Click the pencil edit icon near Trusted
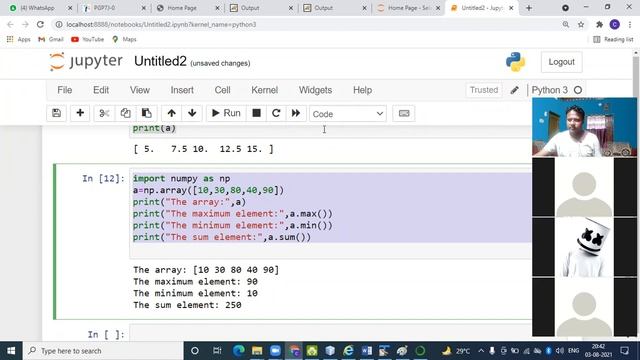 pos(515,90)
